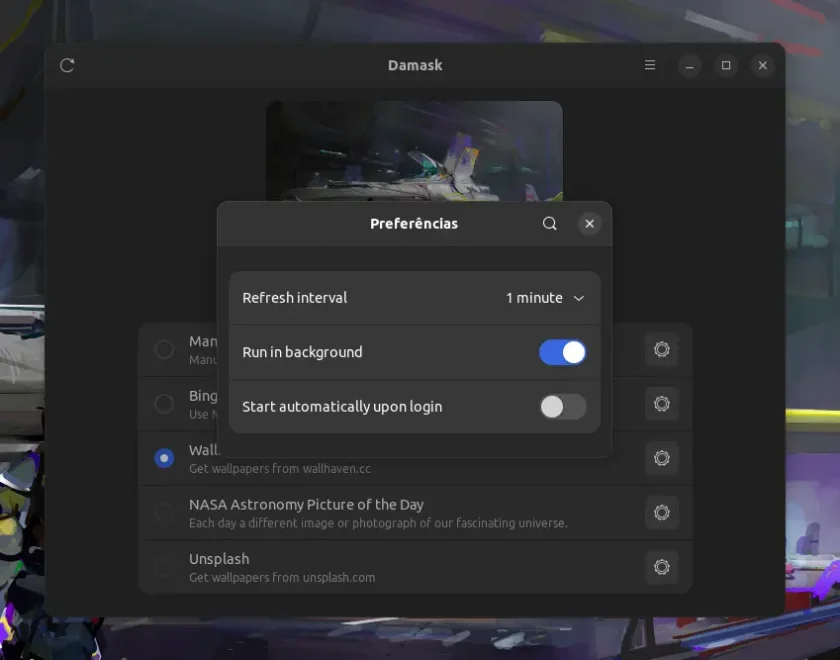Close the Preferências dialog
The height and width of the screenshot is (660, 840).
pos(589,223)
